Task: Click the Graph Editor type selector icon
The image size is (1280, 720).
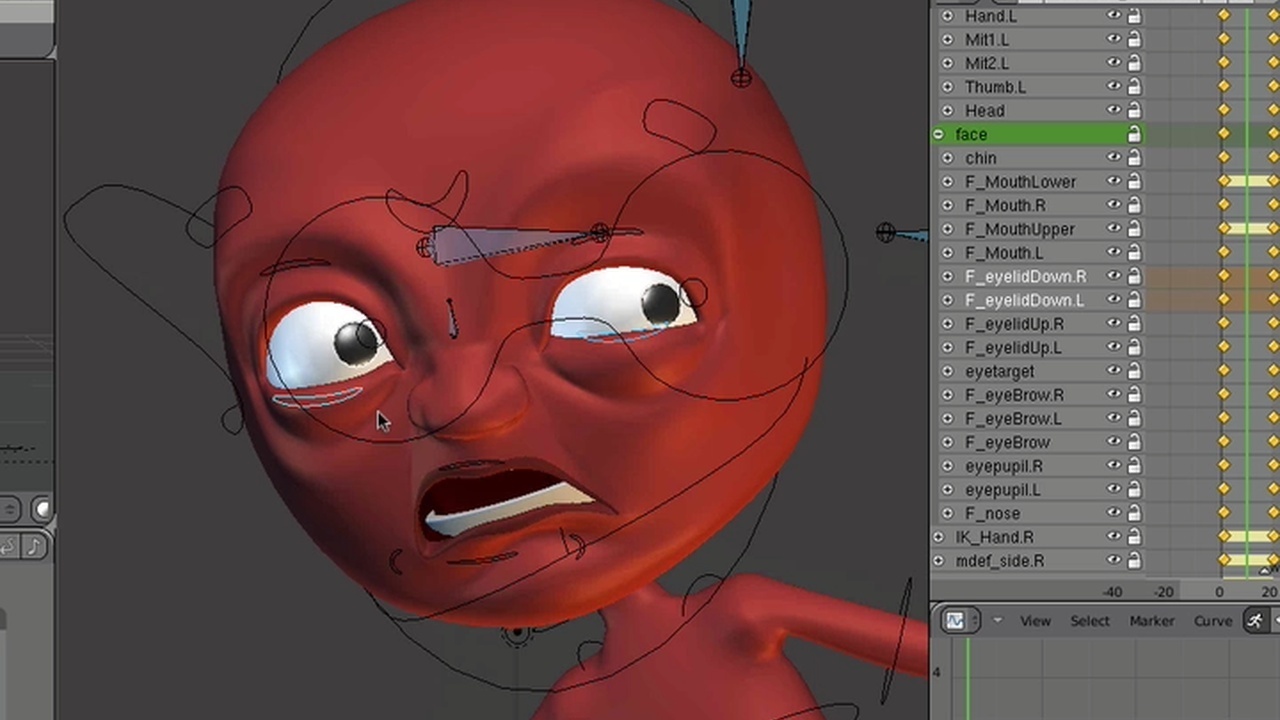Action: pyautogui.click(x=956, y=620)
